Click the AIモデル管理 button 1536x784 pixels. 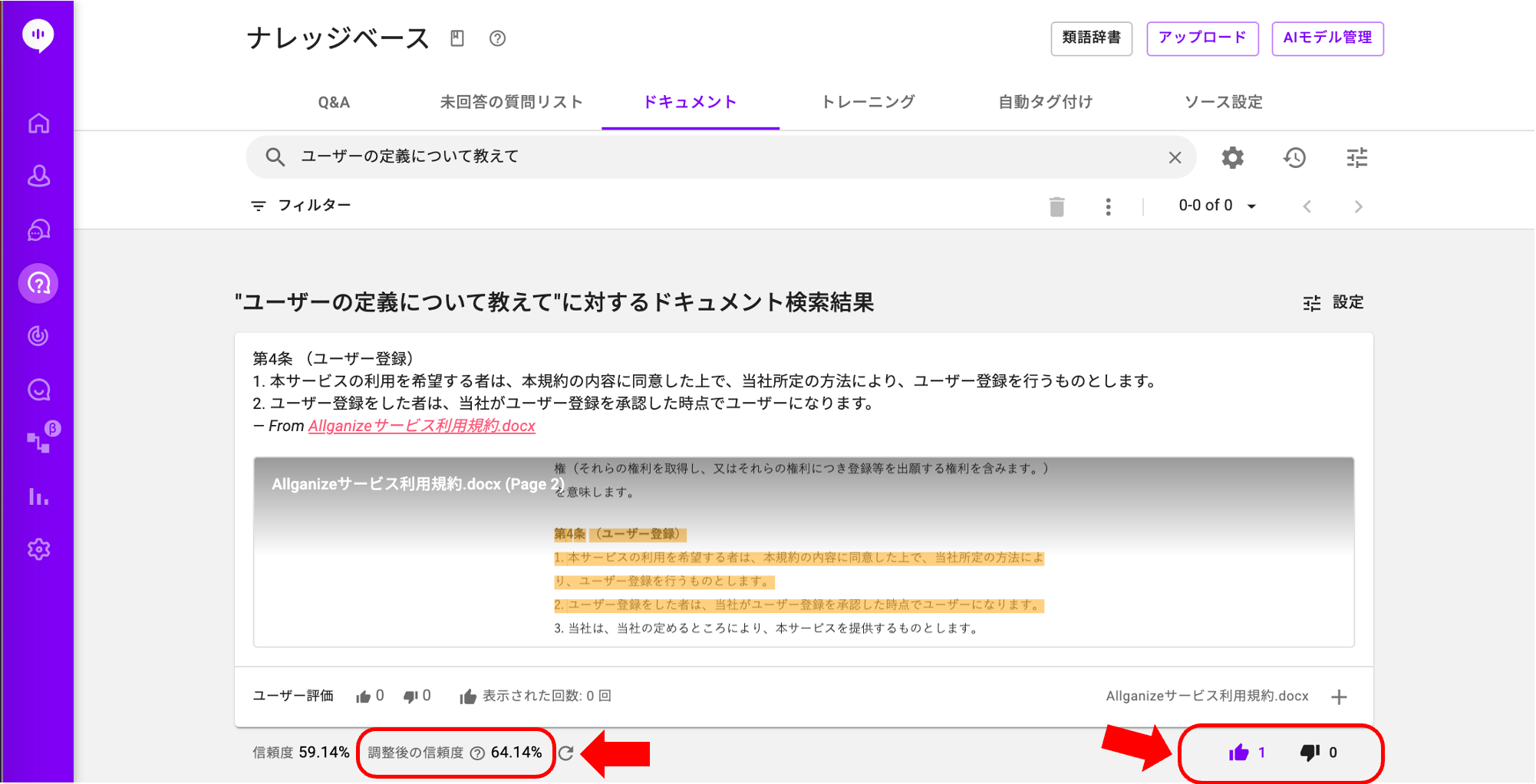(x=1327, y=38)
